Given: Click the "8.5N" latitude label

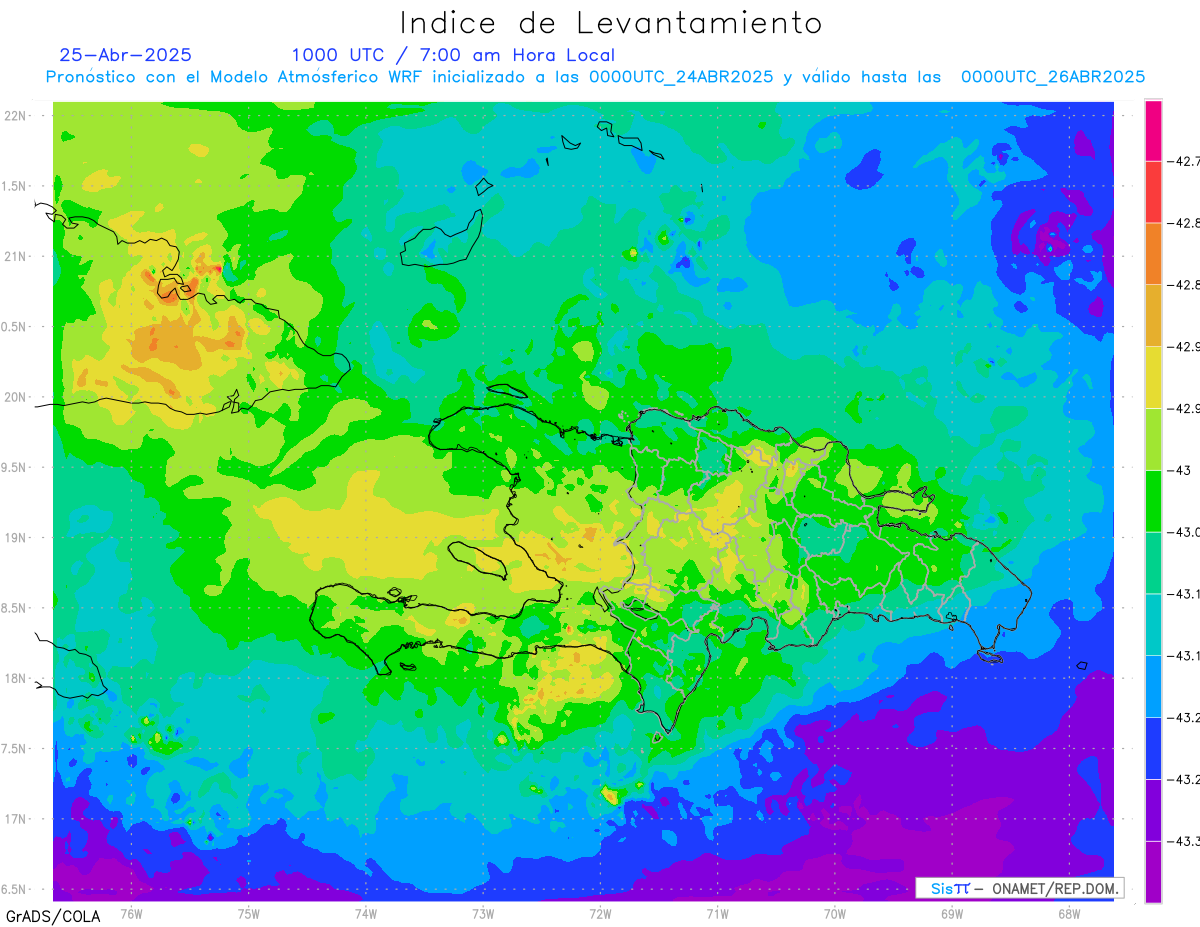Looking at the screenshot, I should 14,608.
